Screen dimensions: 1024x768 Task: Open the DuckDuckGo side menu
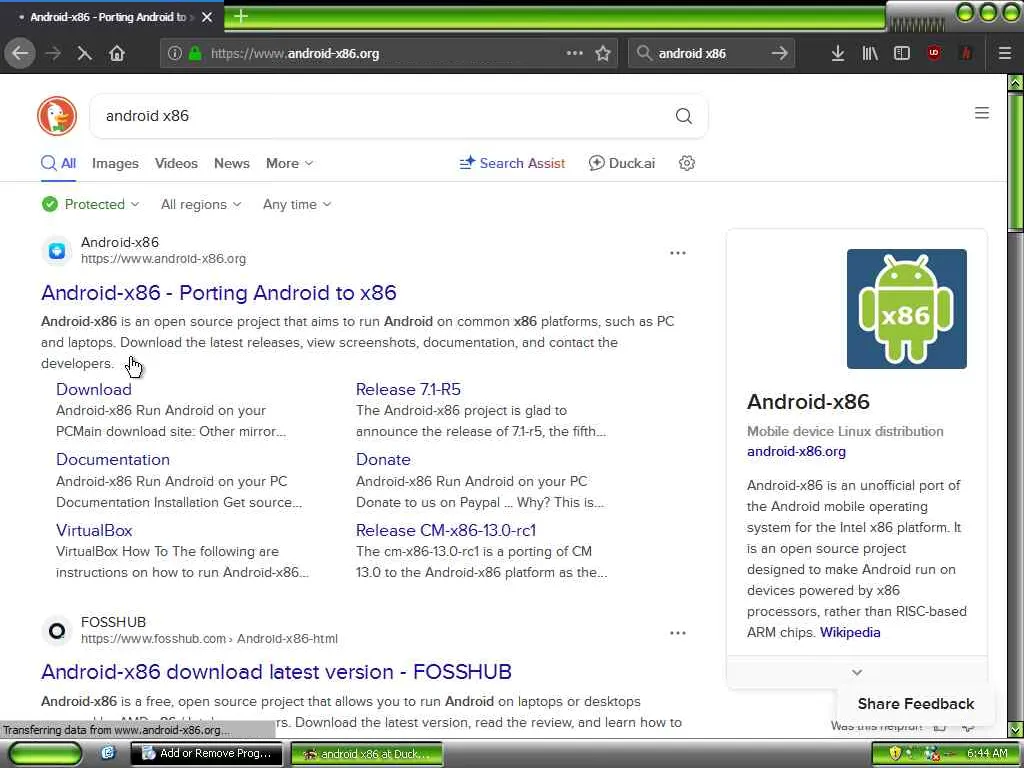(982, 113)
